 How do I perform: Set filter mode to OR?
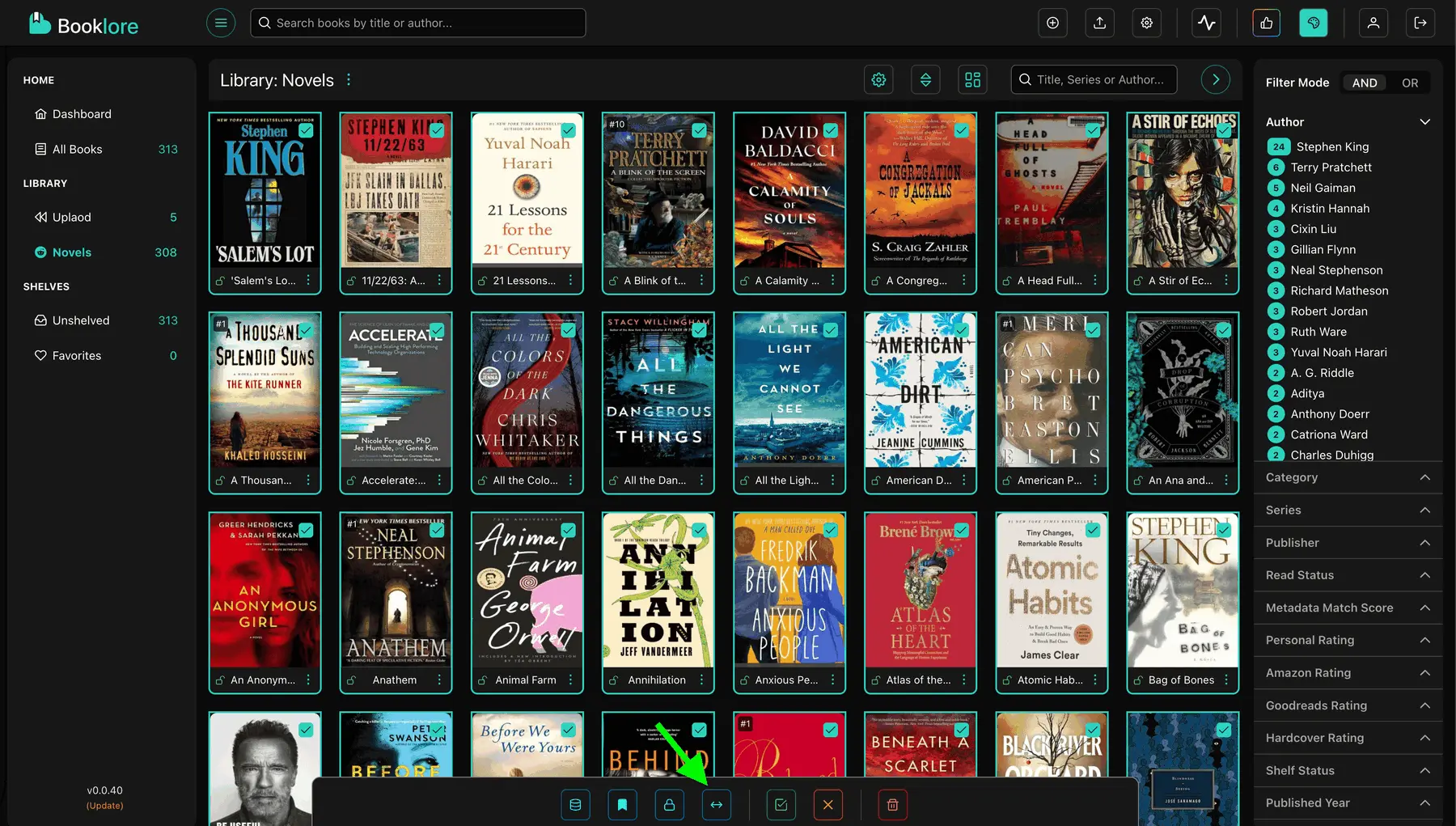coord(1410,83)
